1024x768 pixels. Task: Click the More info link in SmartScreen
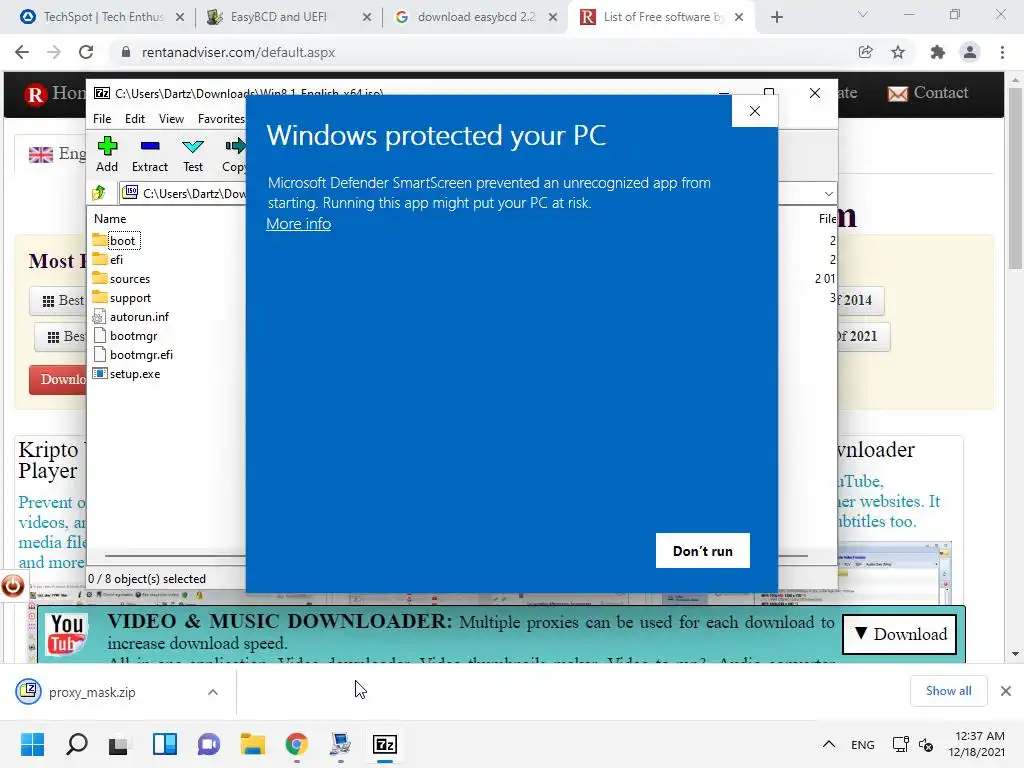click(298, 224)
